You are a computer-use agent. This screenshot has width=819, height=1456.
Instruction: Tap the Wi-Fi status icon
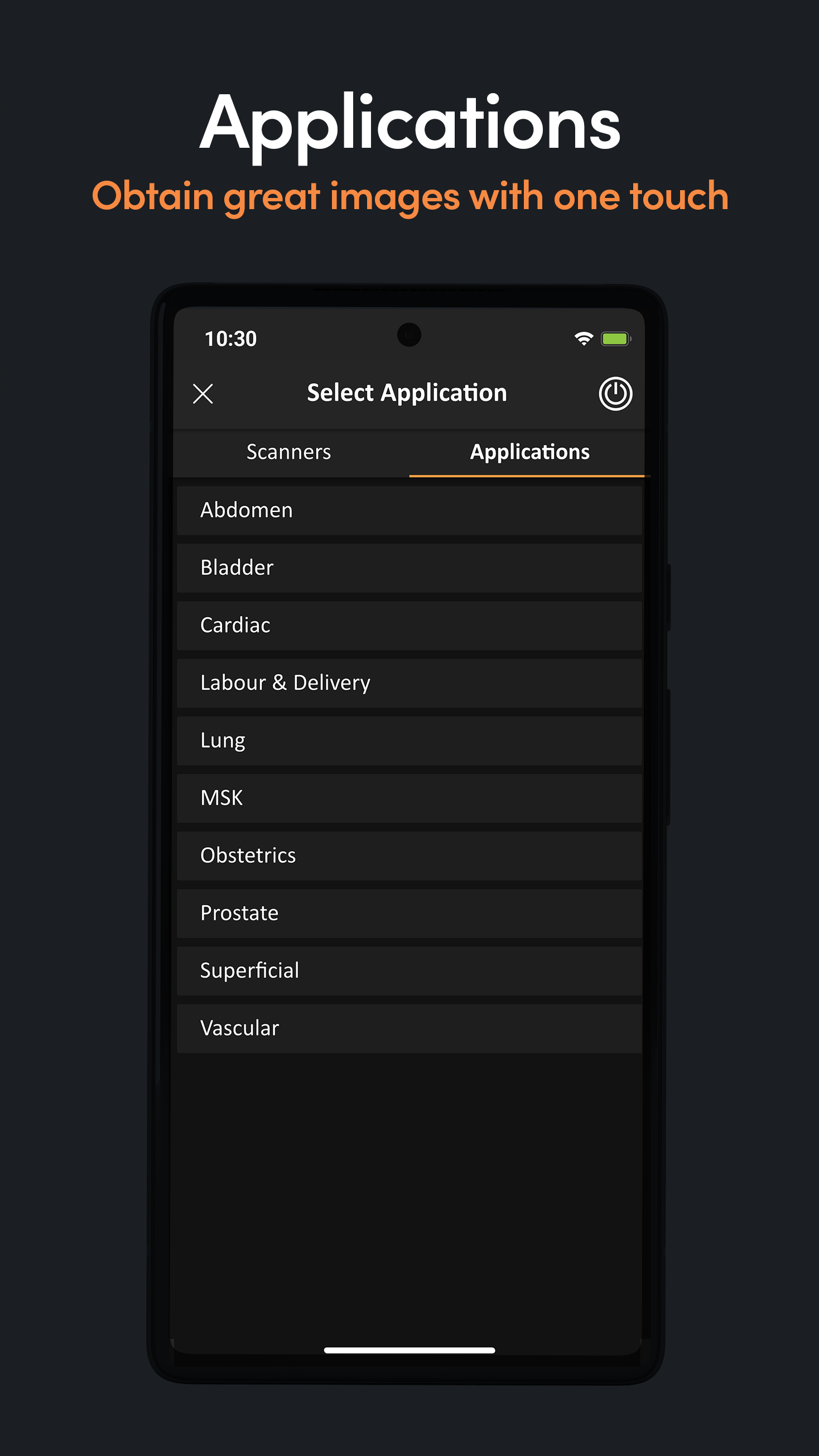tap(584, 338)
